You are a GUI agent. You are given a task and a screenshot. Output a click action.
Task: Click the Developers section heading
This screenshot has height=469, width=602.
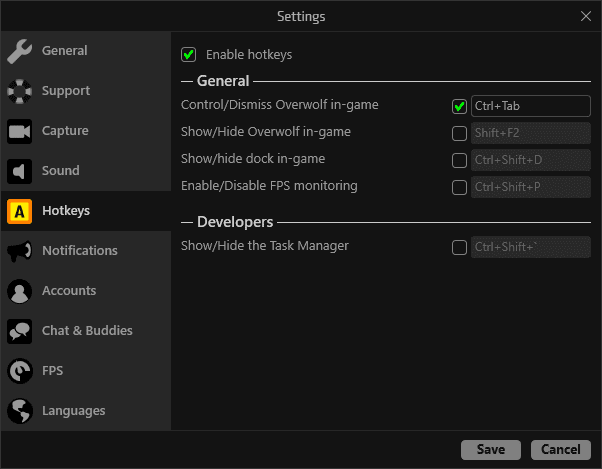pos(235,222)
